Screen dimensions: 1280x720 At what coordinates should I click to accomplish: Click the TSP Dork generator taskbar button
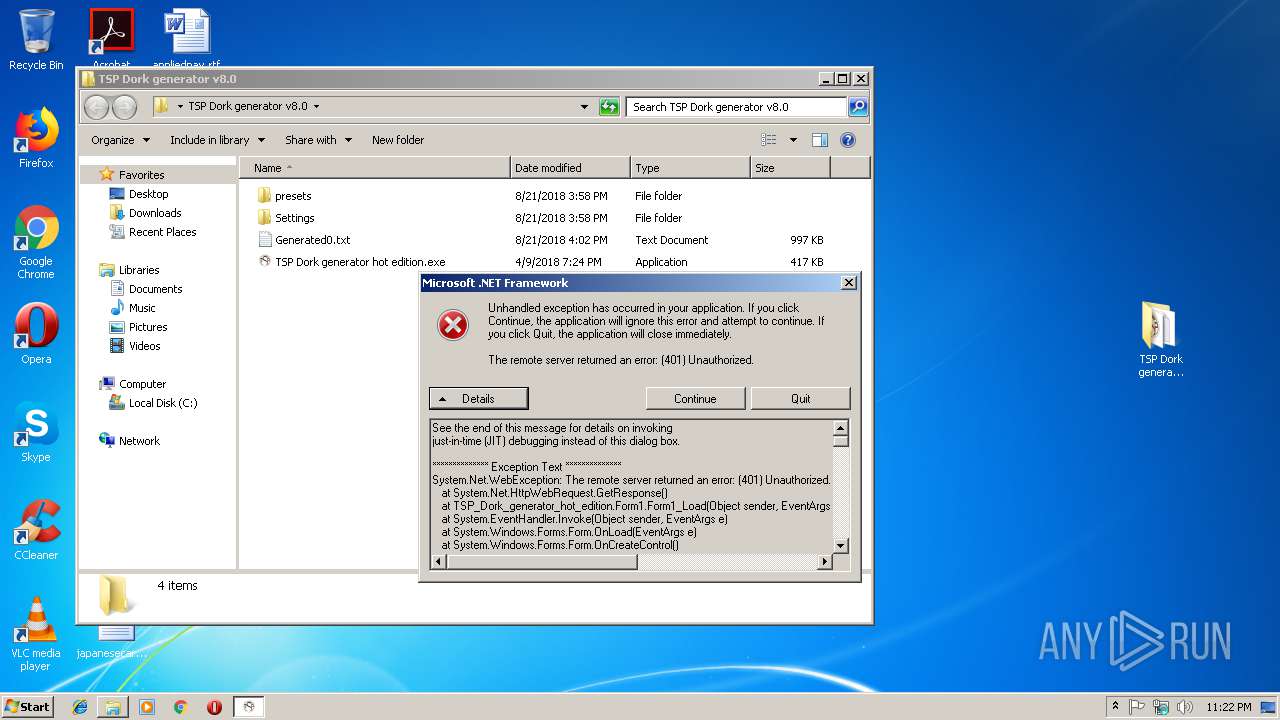(249, 707)
